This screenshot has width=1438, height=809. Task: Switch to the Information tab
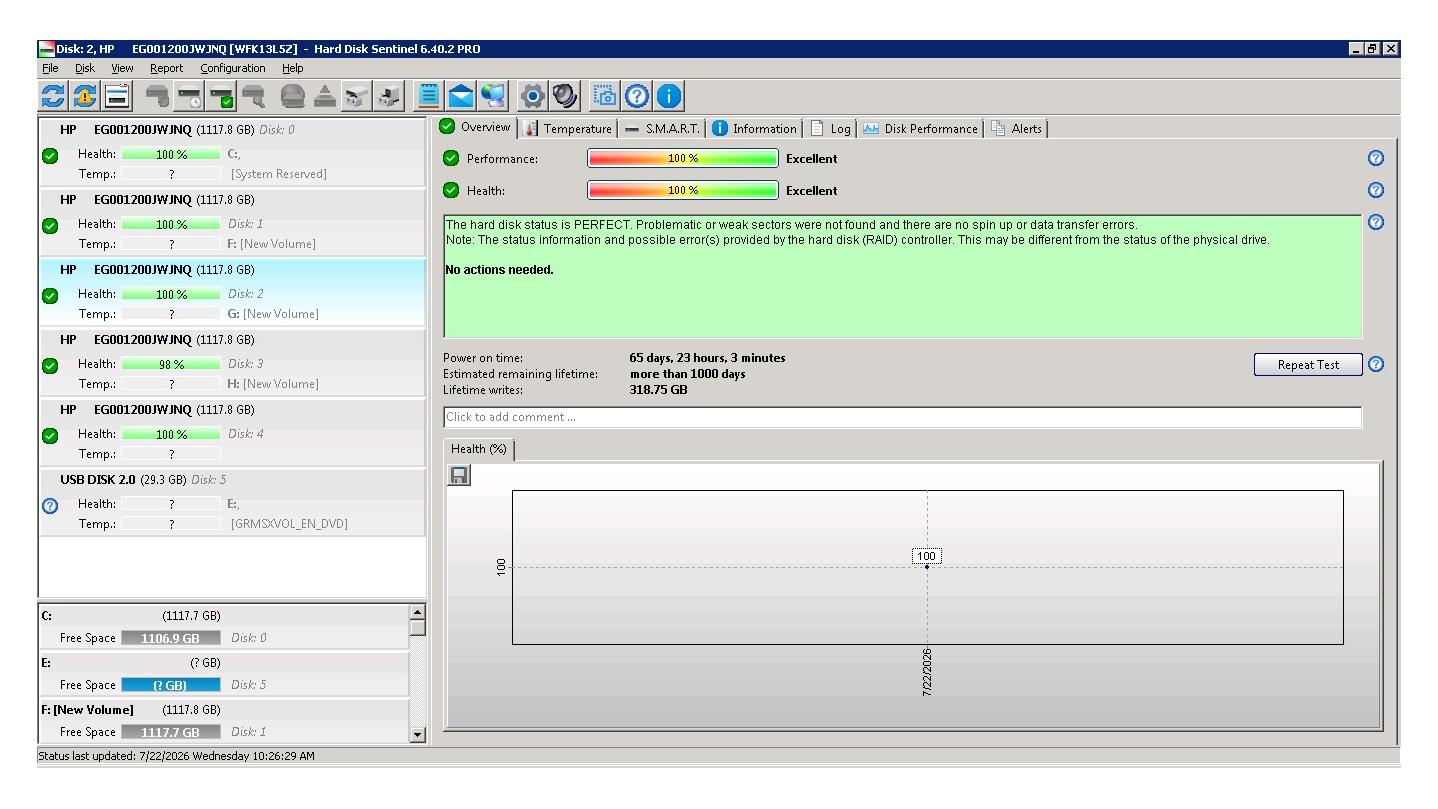(x=754, y=128)
